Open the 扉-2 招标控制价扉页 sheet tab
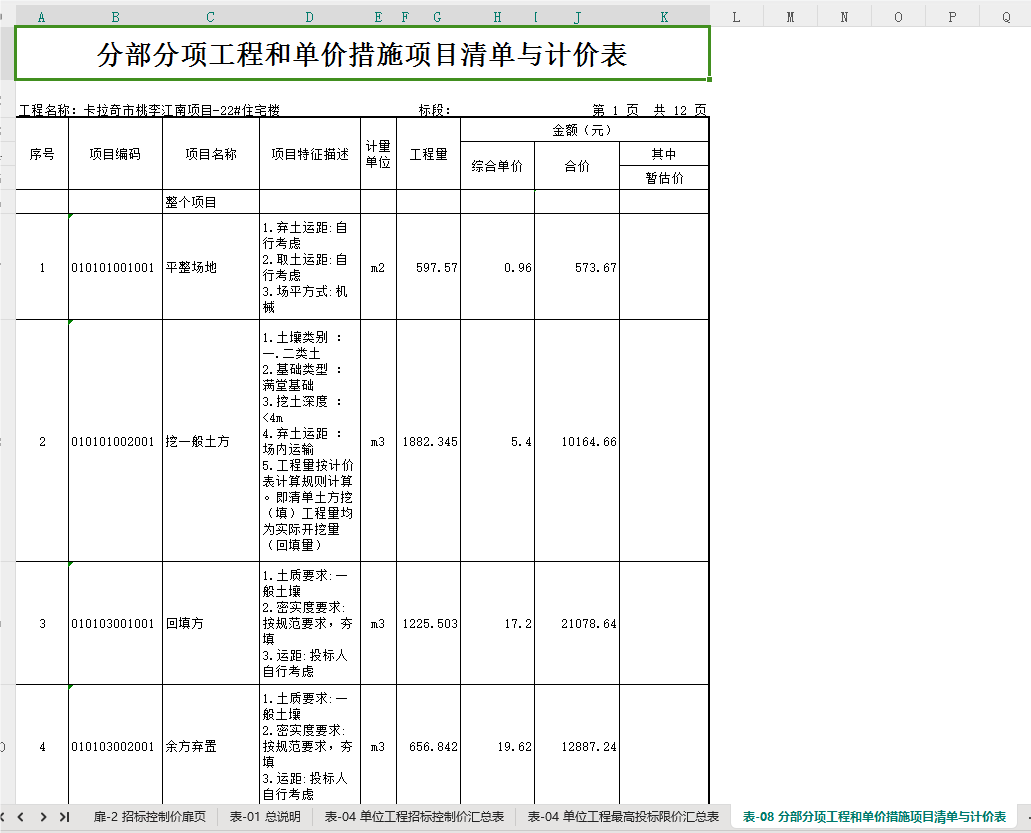This screenshot has height=833, width=1031. pyautogui.click(x=149, y=817)
